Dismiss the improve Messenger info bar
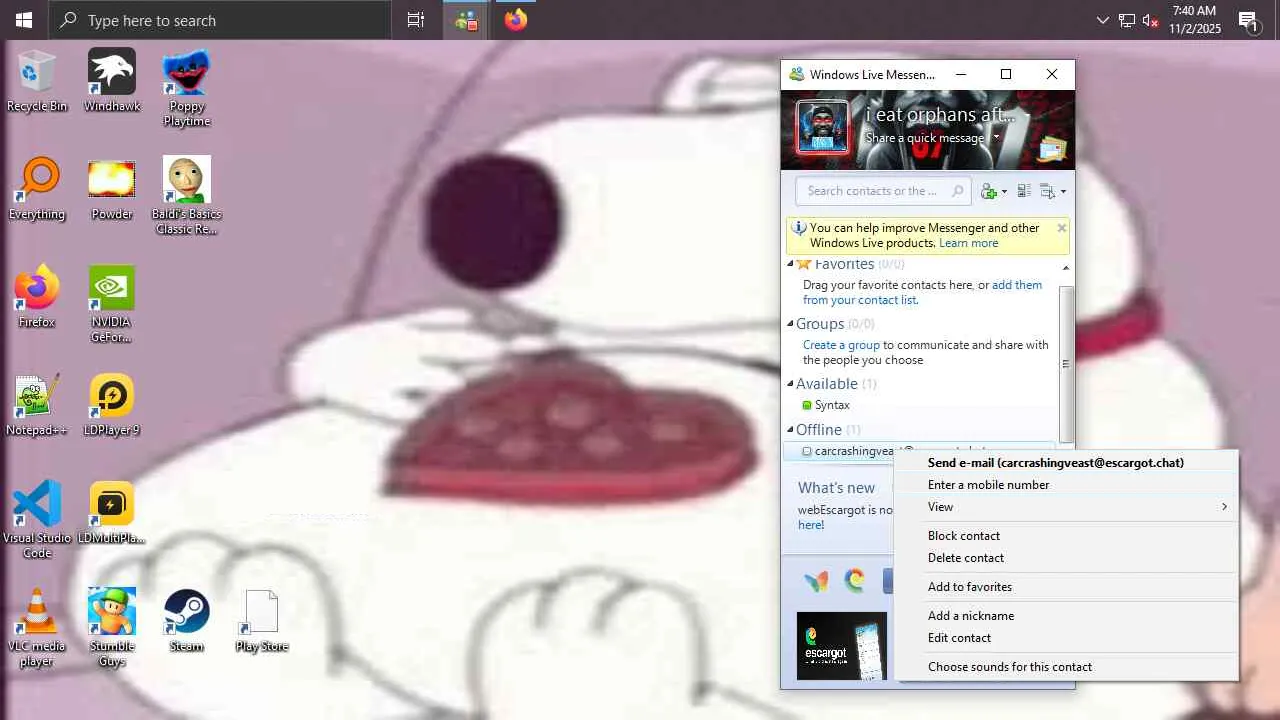 pyautogui.click(x=1061, y=228)
